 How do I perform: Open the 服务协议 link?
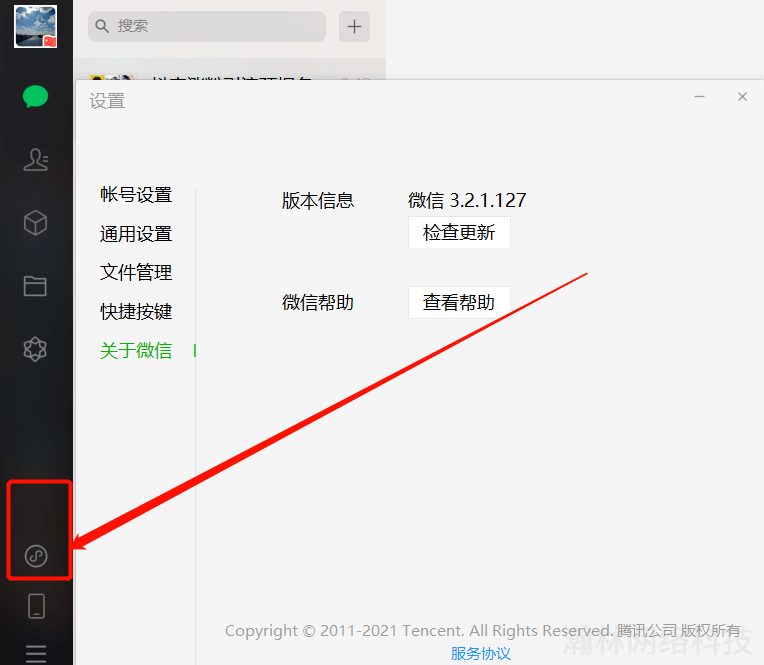click(481, 654)
